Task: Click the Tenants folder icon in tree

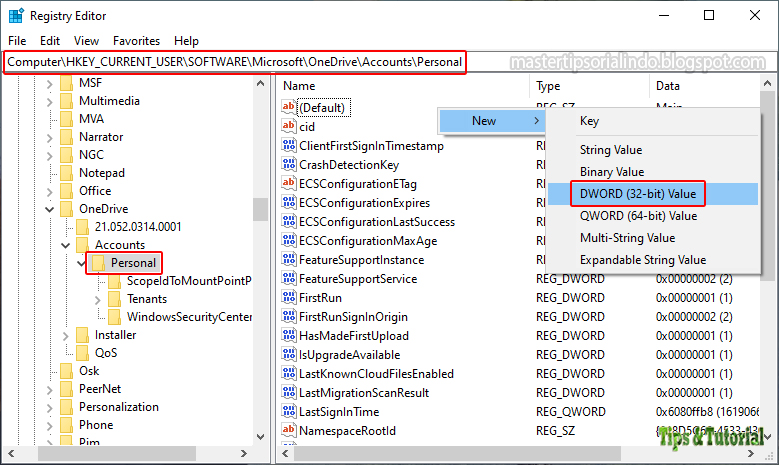Action: 114,299
